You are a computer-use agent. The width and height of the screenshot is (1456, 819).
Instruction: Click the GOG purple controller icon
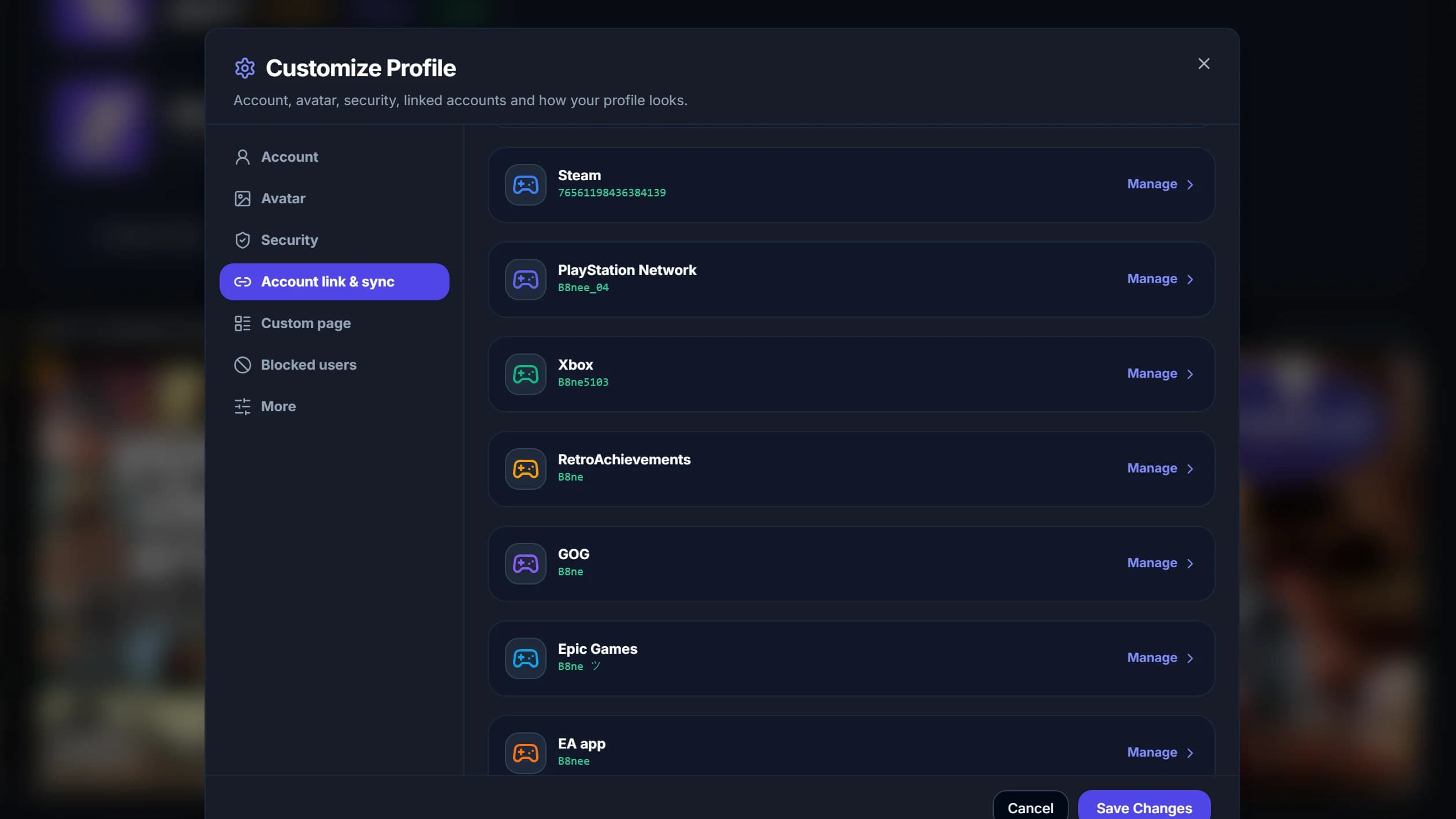[x=525, y=564]
